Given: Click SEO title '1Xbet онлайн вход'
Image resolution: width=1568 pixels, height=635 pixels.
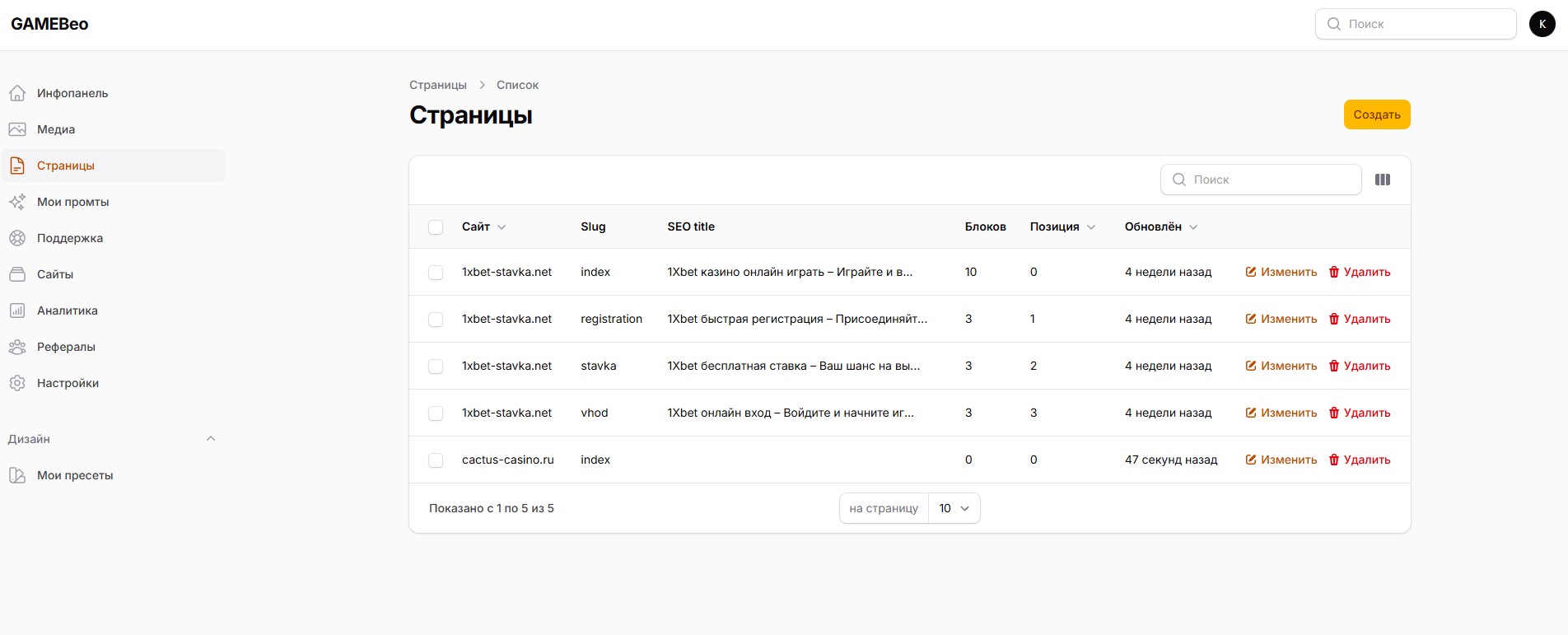Looking at the screenshot, I should [x=791, y=413].
